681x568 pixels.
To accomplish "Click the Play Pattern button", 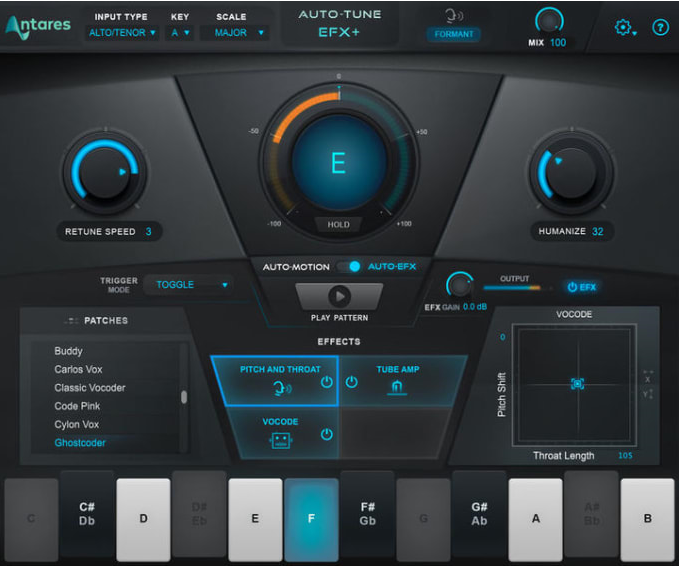I will pos(339,297).
